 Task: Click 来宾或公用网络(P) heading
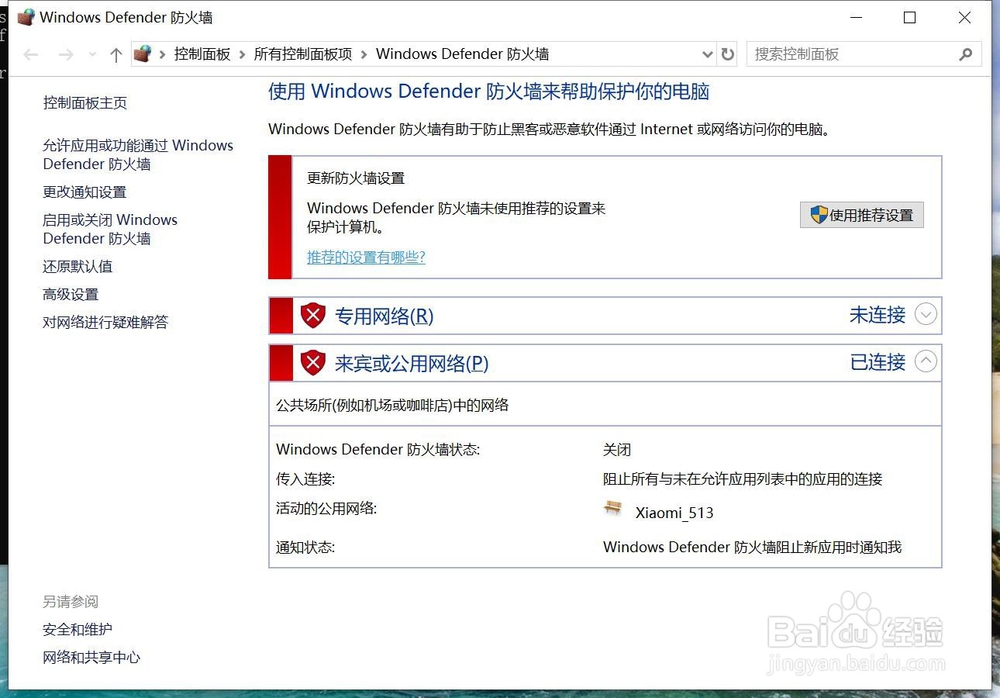tap(412, 363)
